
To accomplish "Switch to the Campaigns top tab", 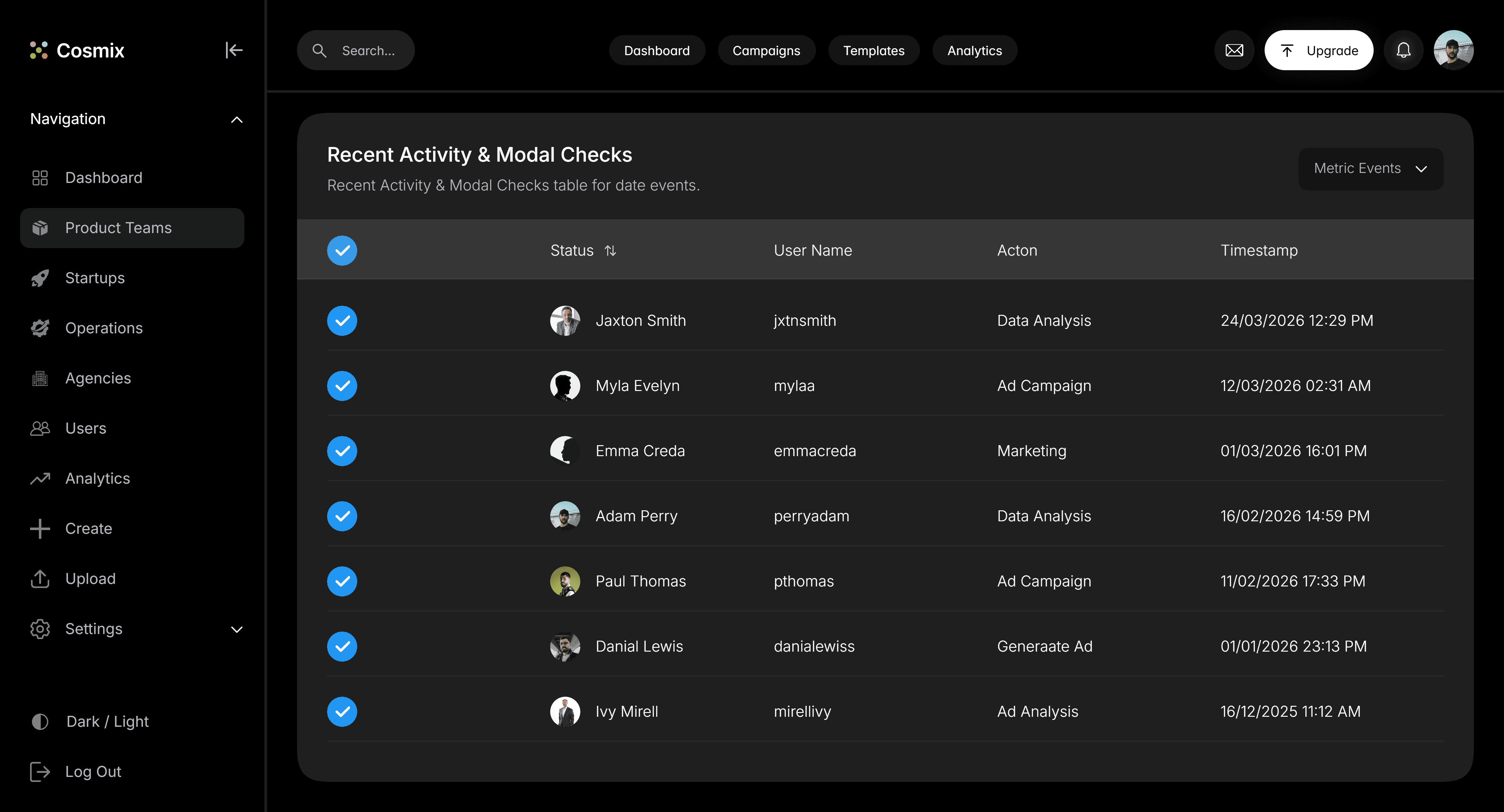I will [x=766, y=50].
